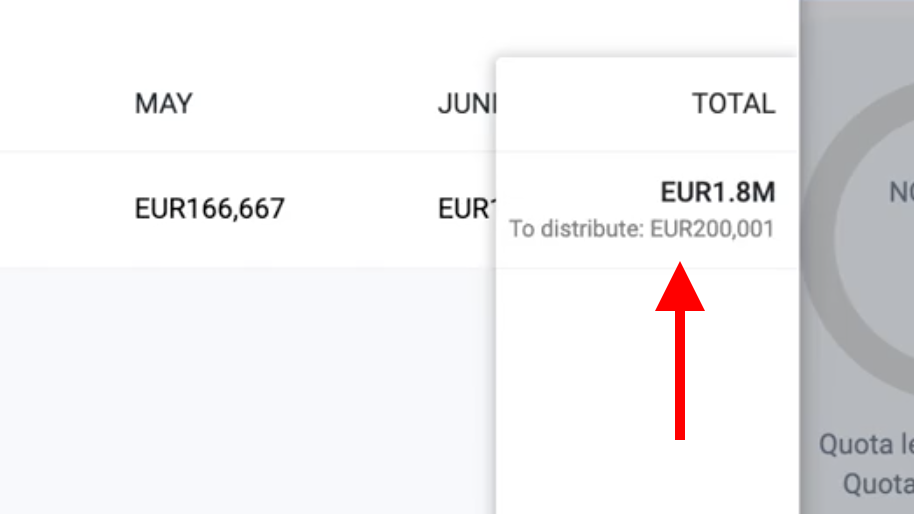Click the June EUR amount cell
Screen dimensions: 914x514
467,209
